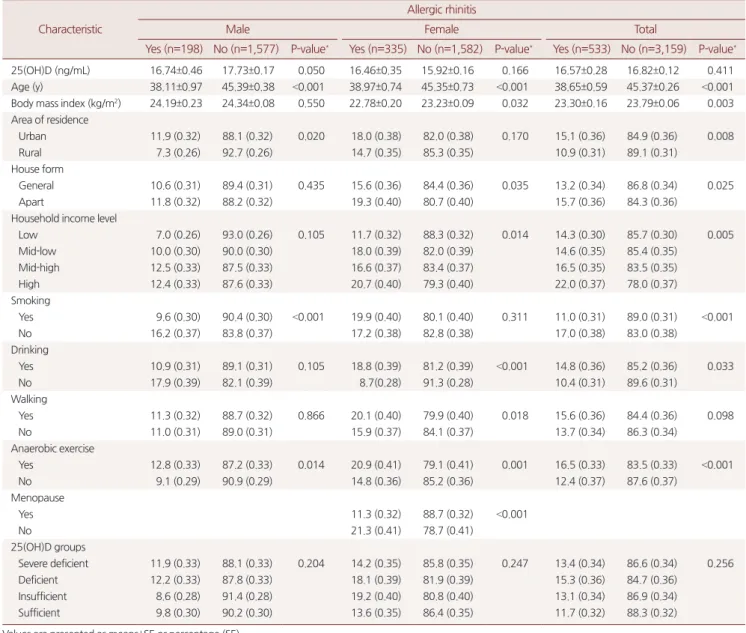Select the walking male P-value '0.866'
The height and width of the screenshot is (633, 746).
coord(311,415)
